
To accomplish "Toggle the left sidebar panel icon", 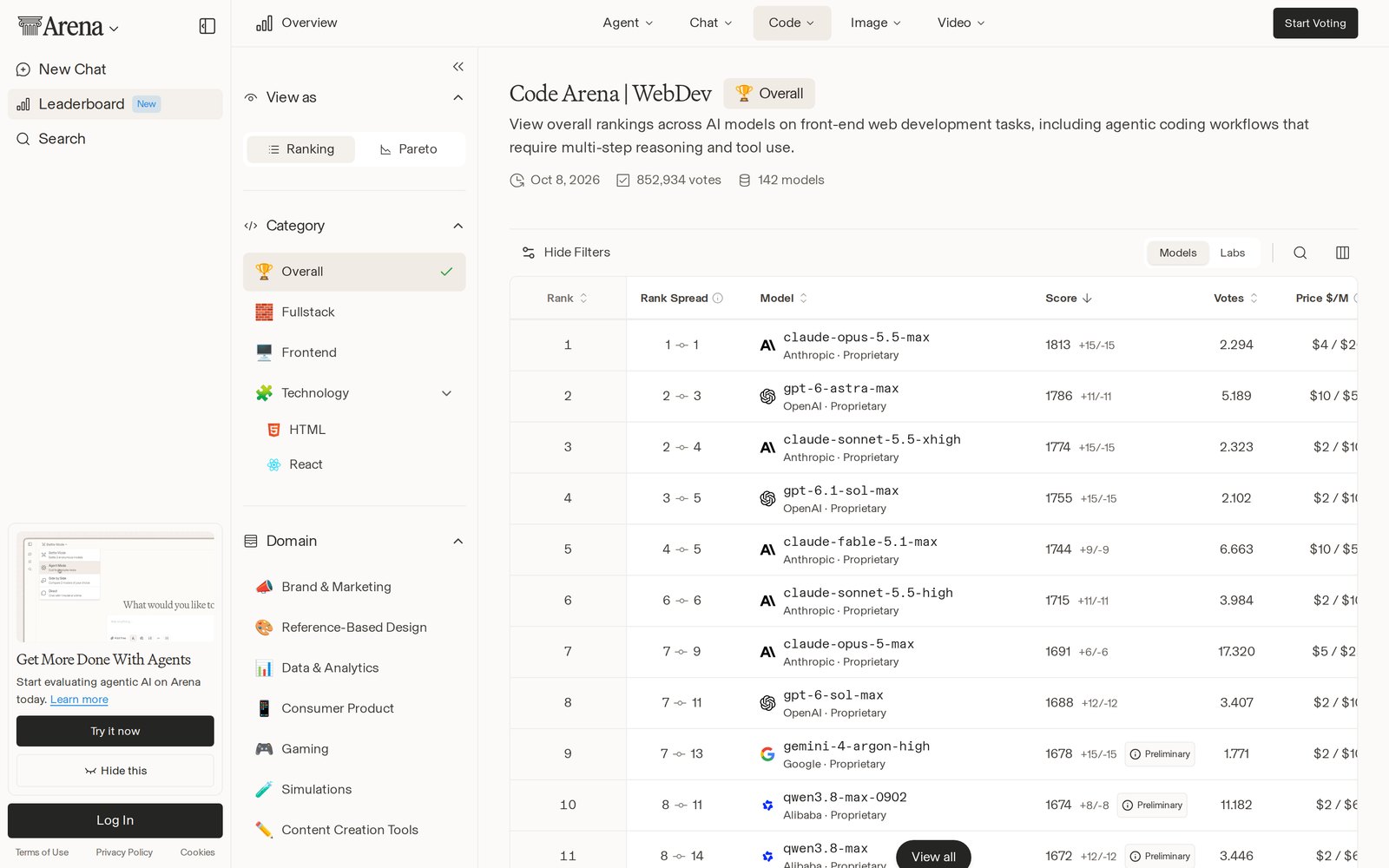I will point(207,26).
